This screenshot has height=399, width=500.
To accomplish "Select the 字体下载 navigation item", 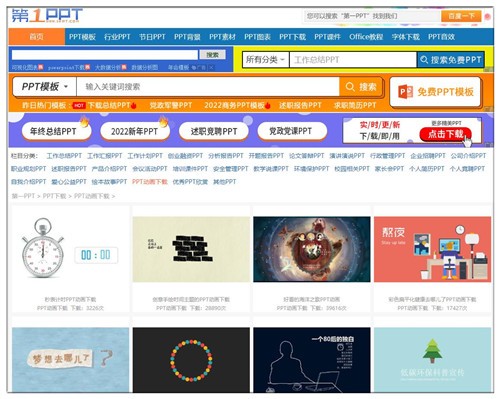I will click(x=405, y=37).
